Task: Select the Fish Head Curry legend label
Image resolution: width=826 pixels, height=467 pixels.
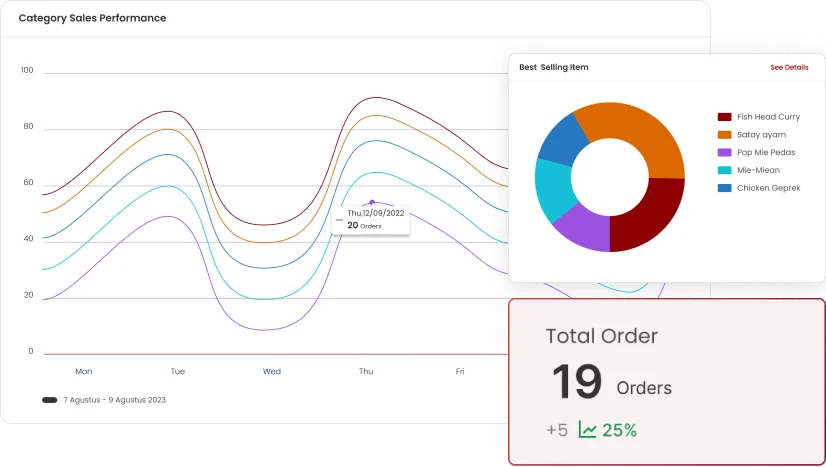Action: 768,117
